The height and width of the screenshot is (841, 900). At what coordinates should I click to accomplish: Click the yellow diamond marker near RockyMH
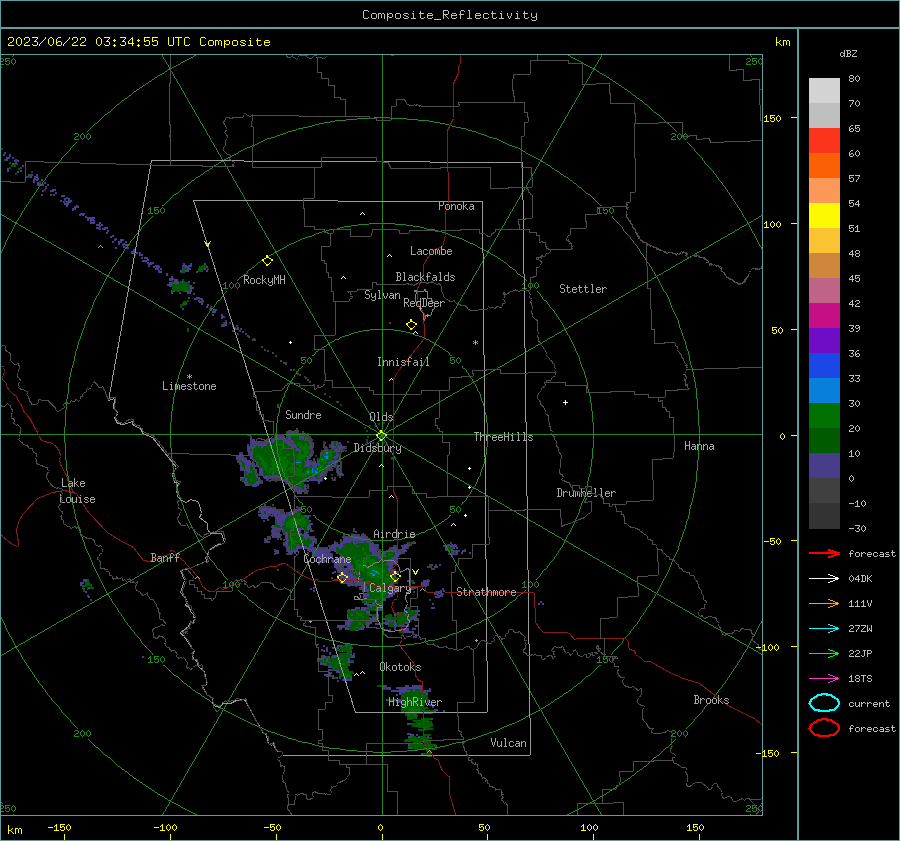[267, 261]
